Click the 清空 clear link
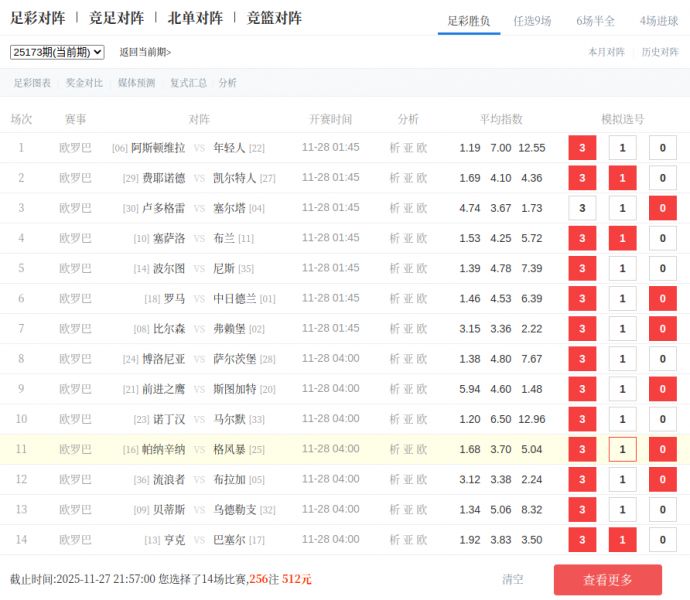The width and height of the screenshot is (690, 600). (512, 579)
